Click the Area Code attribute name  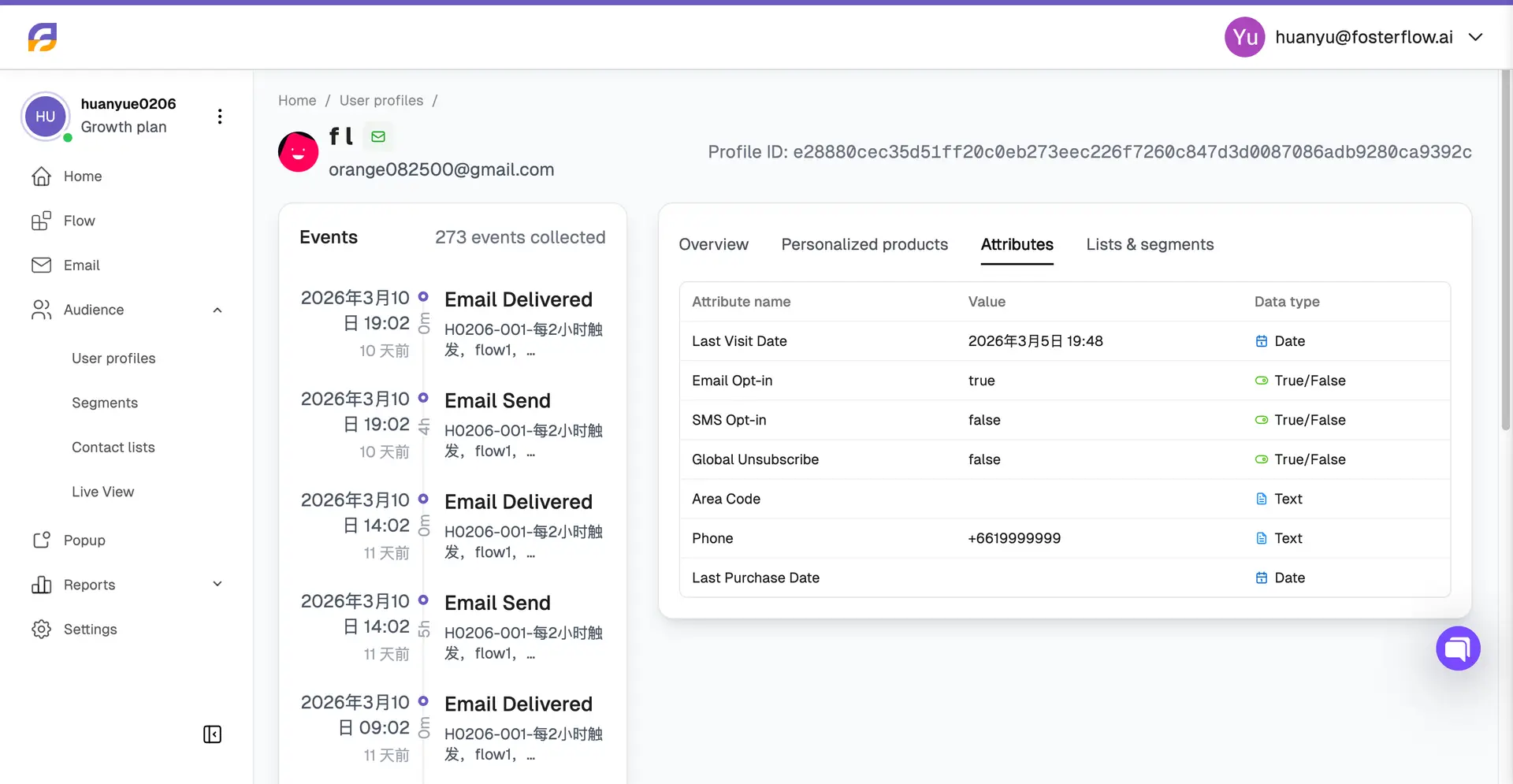coord(726,499)
